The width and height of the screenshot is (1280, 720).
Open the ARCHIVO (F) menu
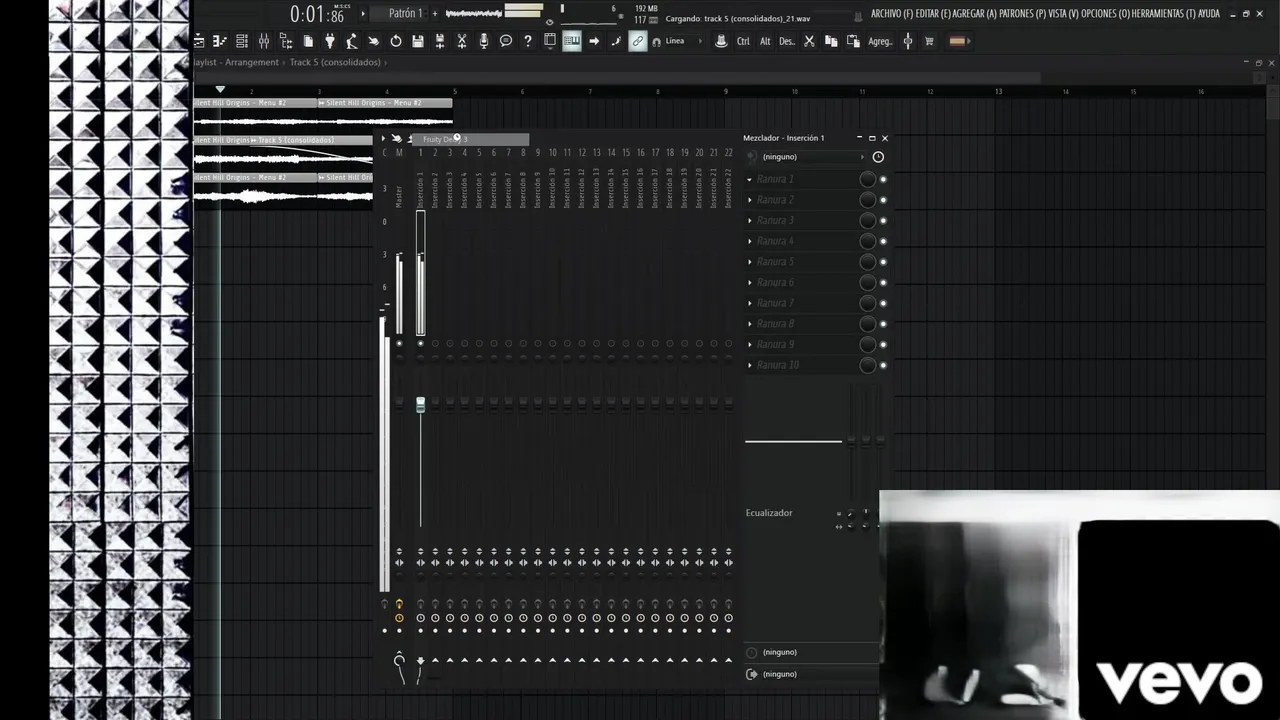coord(891,14)
